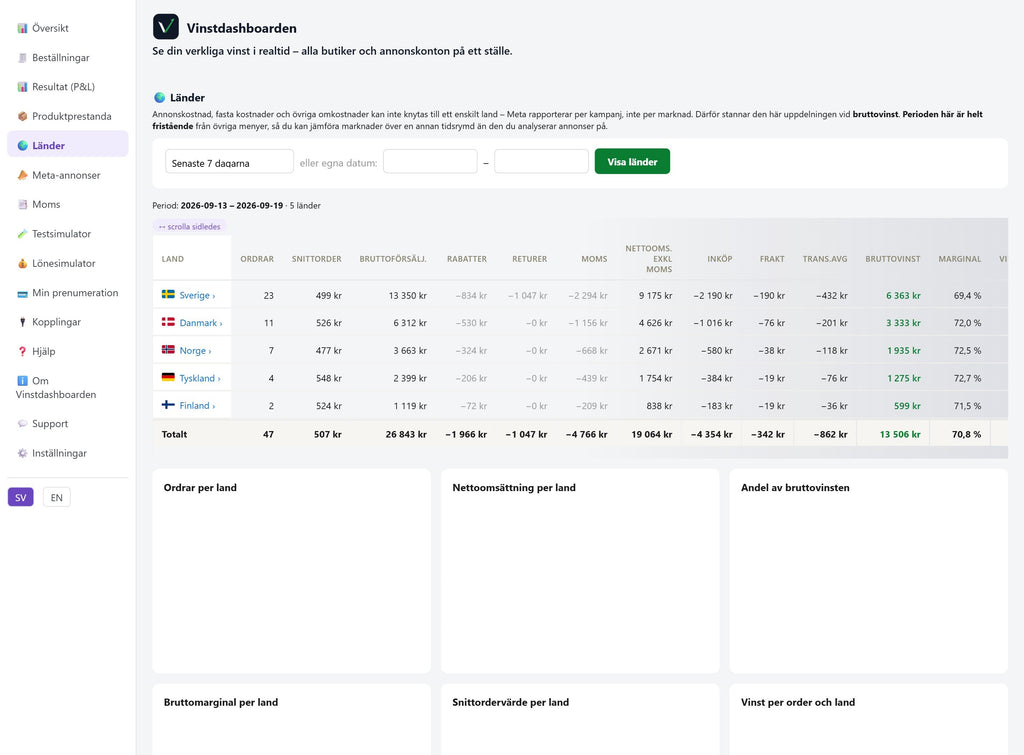Click the Vinstdashboarden logo icon

click(x=166, y=27)
